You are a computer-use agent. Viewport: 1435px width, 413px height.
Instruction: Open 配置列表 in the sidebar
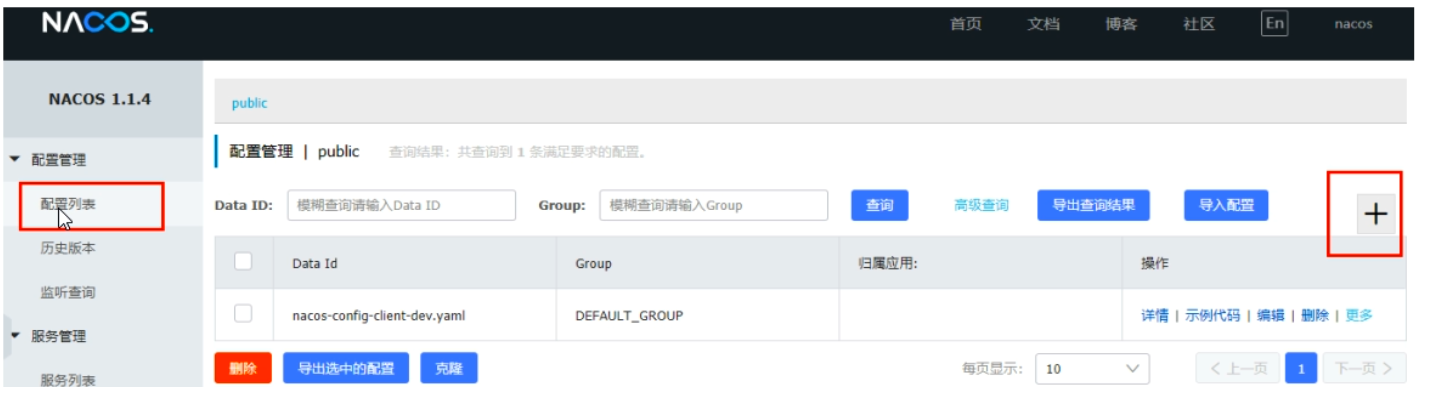[x=68, y=204]
